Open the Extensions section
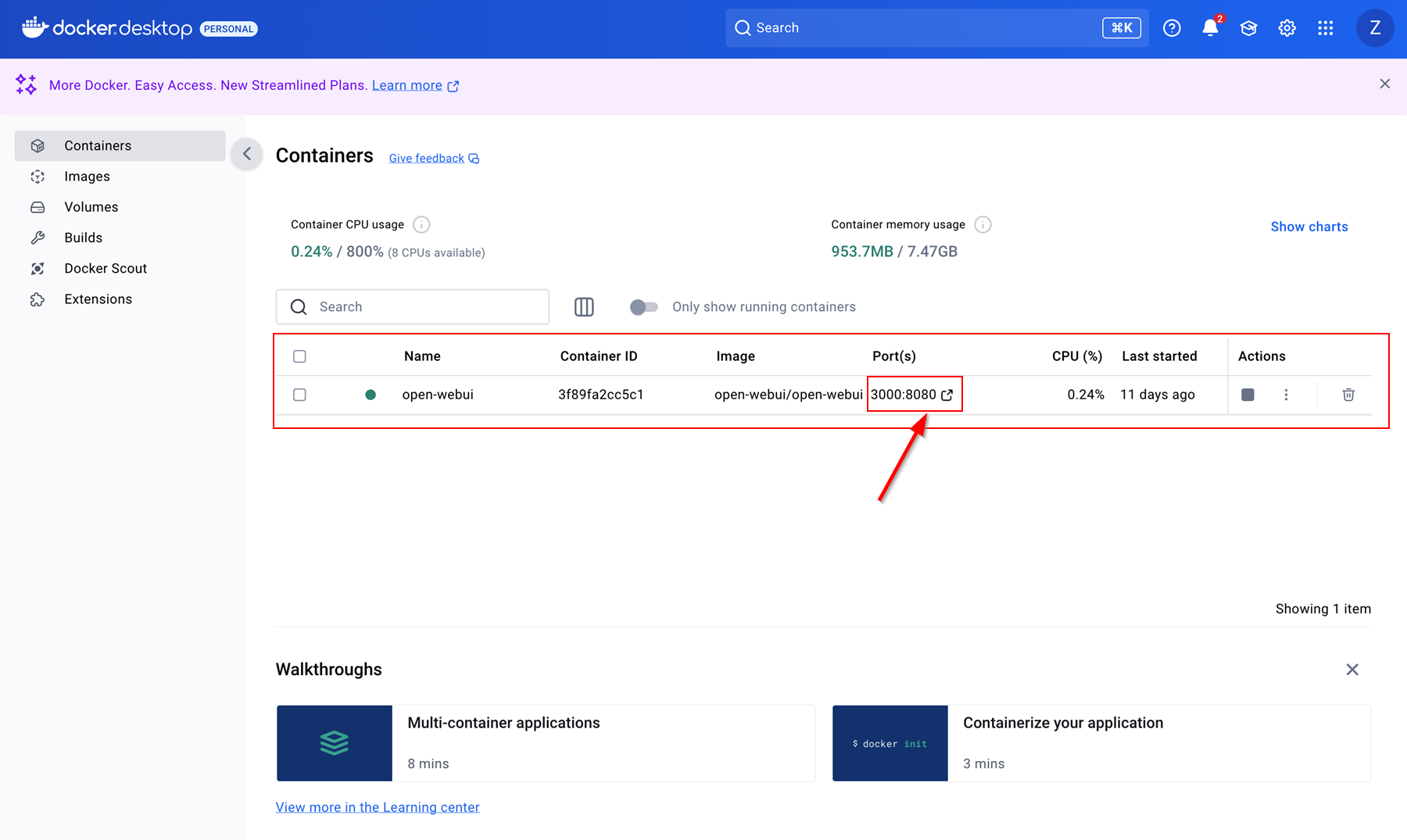Image resolution: width=1407 pixels, height=840 pixels. pyautogui.click(x=98, y=298)
